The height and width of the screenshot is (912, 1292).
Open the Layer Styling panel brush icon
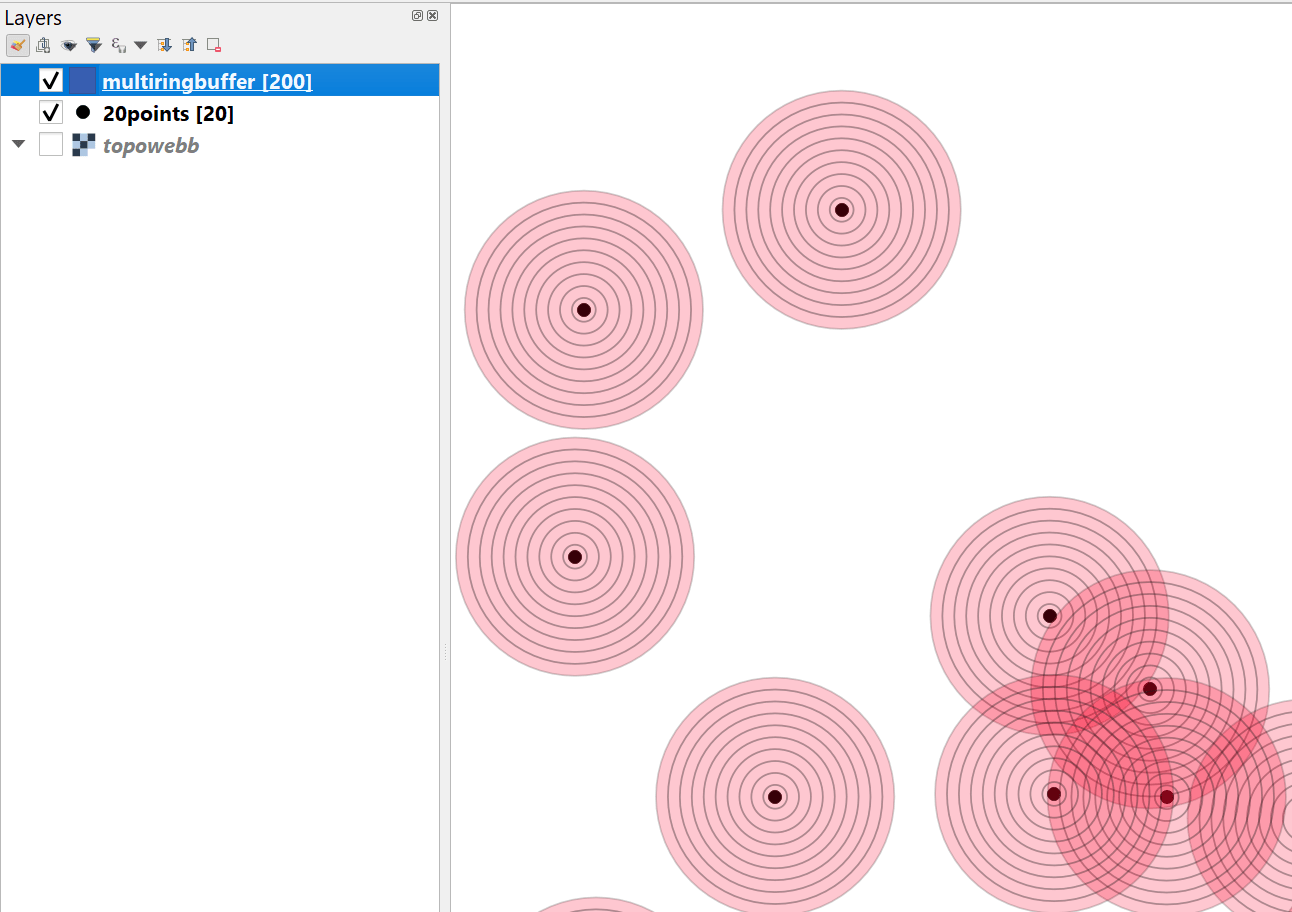click(17, 45)
